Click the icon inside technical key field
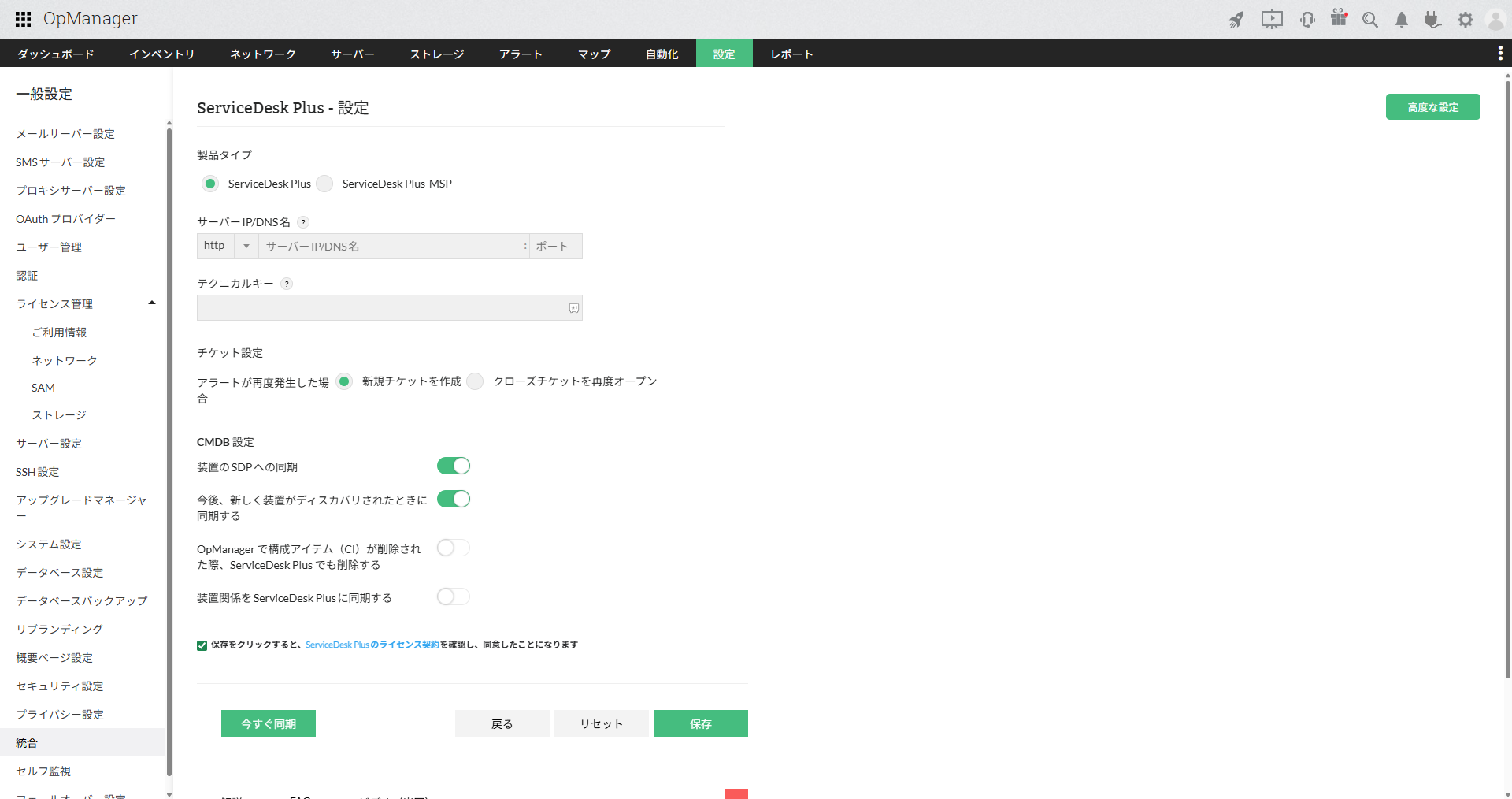1512x799 pixels. click(x=574, y=308)
